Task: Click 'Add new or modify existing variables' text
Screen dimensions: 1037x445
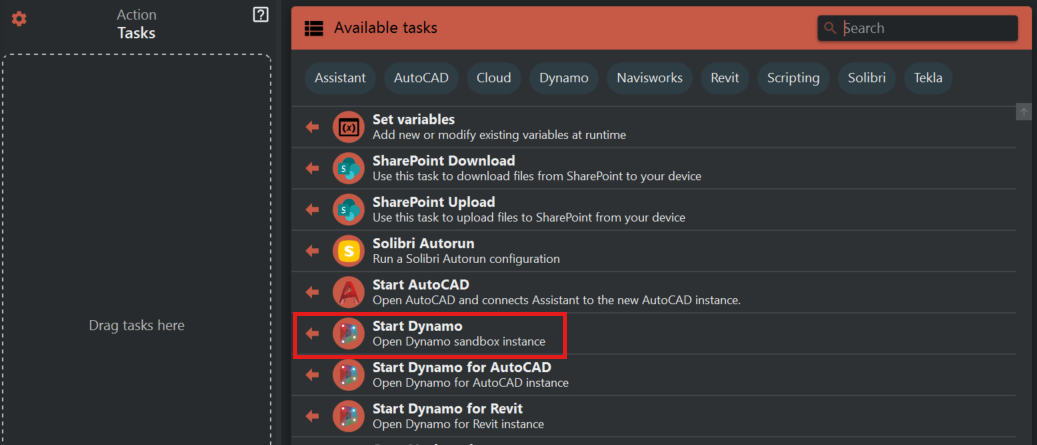Action: (x=499, y=135)
